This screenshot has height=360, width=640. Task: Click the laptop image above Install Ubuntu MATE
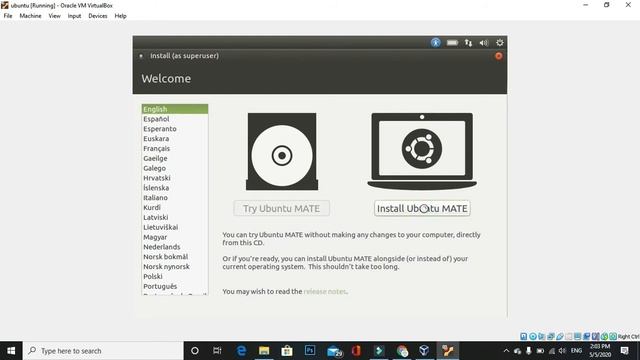pos(422,151)
